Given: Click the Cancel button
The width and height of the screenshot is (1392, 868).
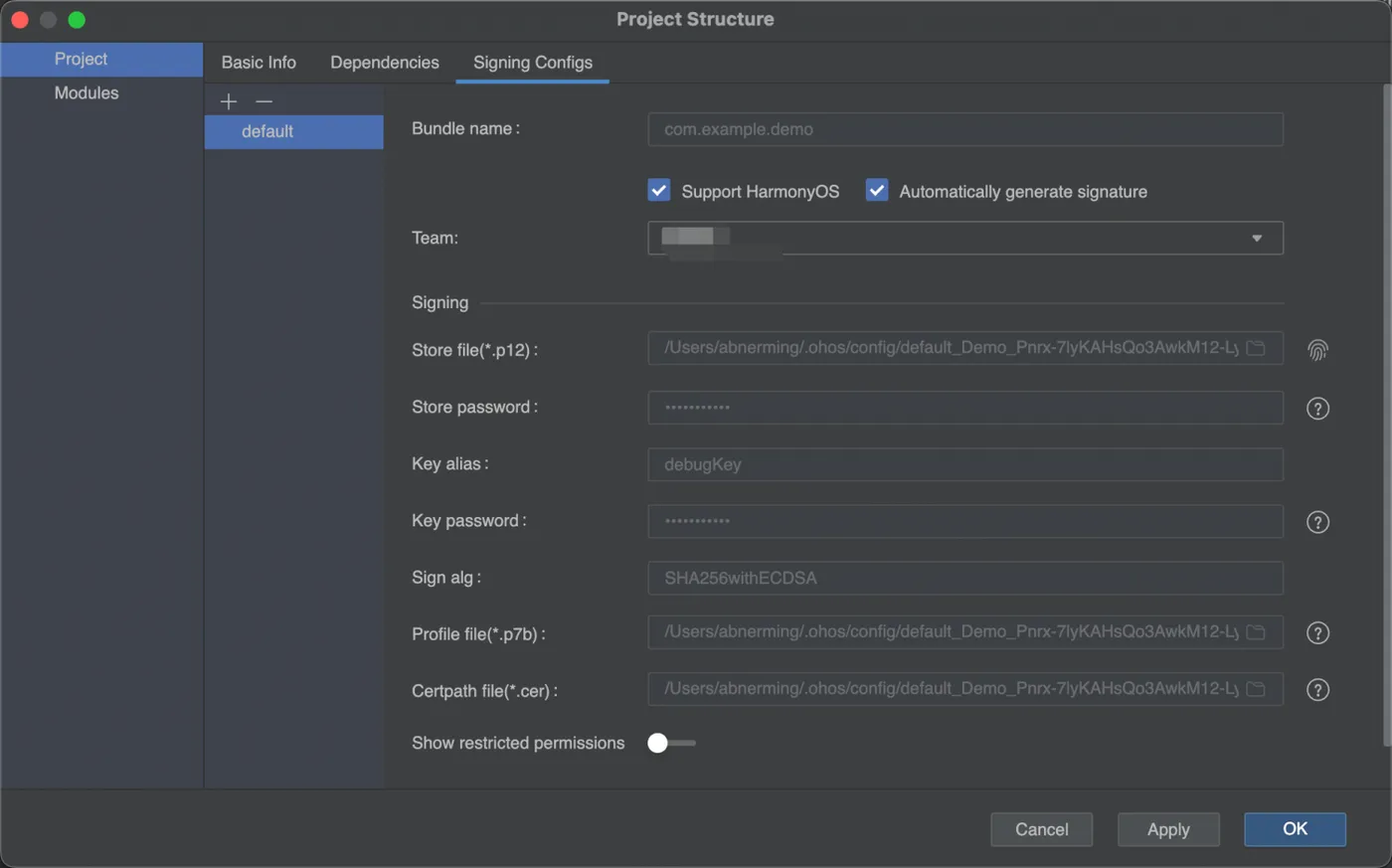Looking at the screenshot, I should (x=1041, y=829).
